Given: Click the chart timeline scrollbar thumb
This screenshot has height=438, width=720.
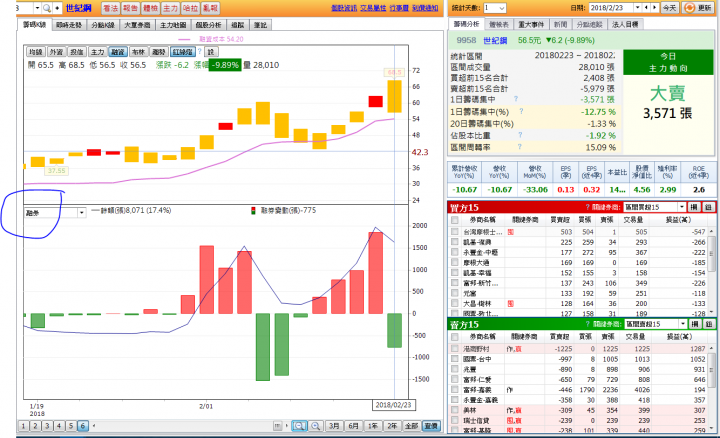Looking at the screenshot, I should [x=277, y=426].
